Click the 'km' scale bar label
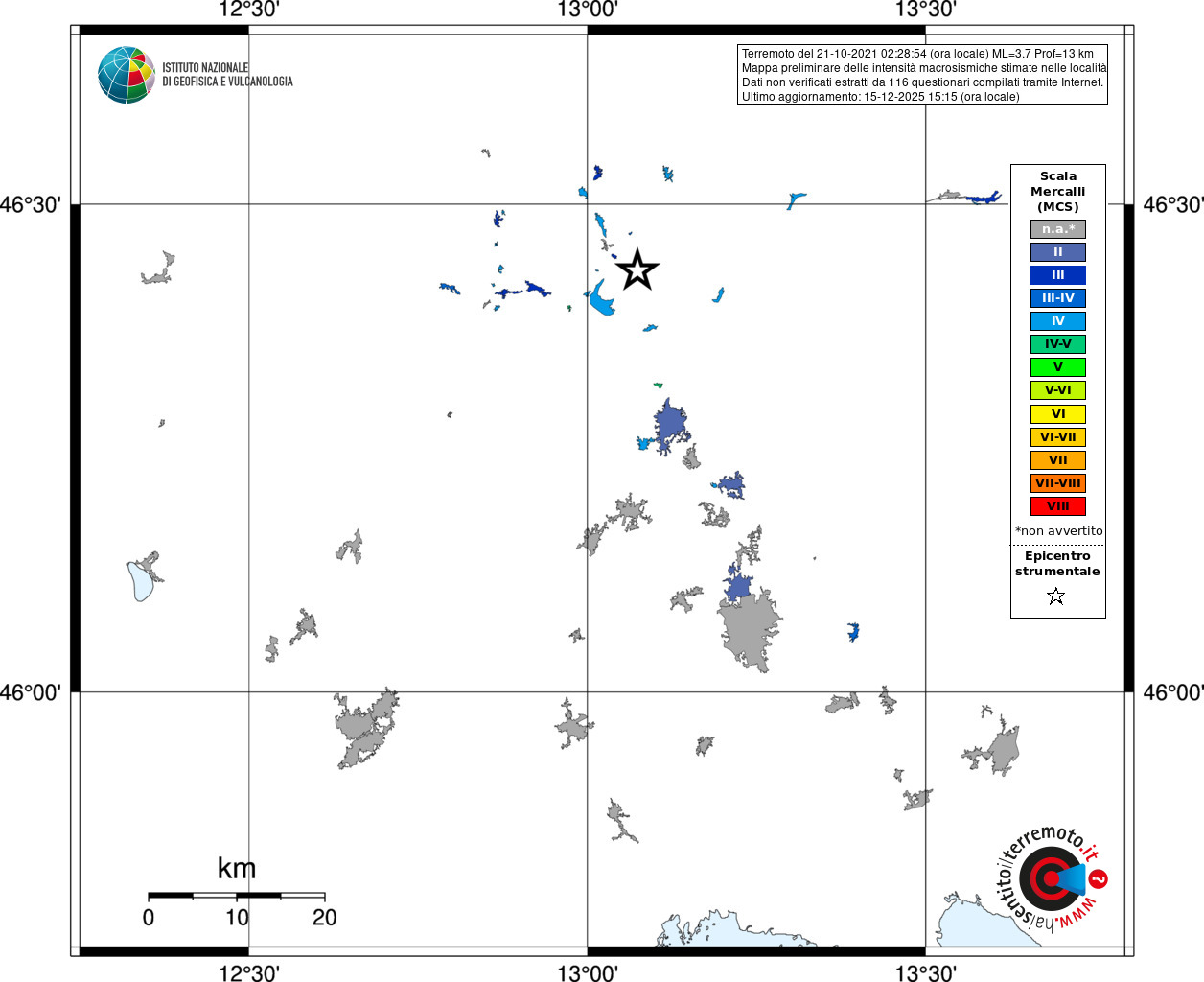 (237, 868)
